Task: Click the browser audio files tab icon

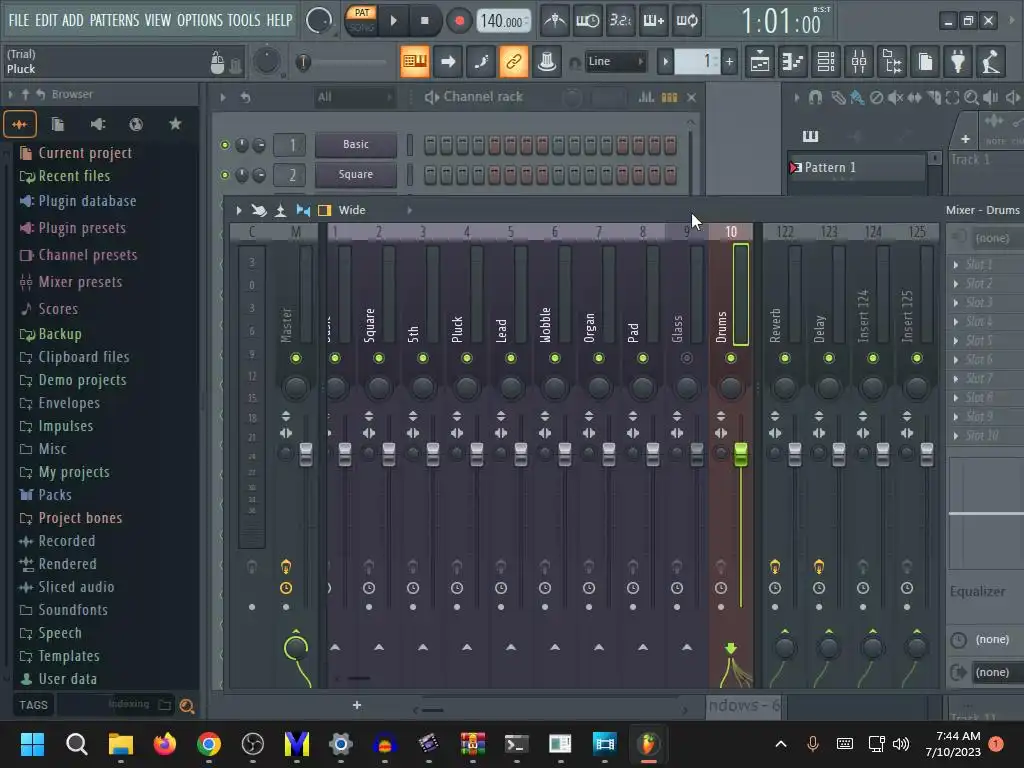Action: (x=20, y=124)
